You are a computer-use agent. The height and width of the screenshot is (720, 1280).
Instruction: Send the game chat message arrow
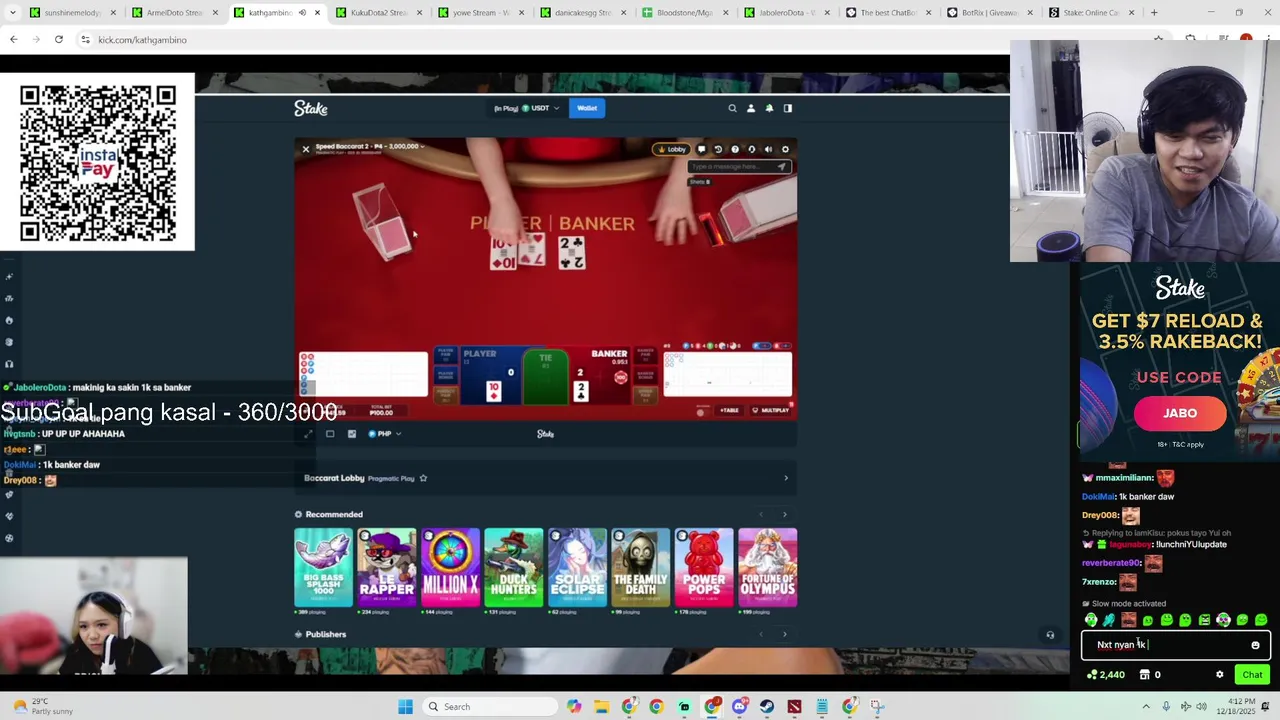[x=782, y=167]
